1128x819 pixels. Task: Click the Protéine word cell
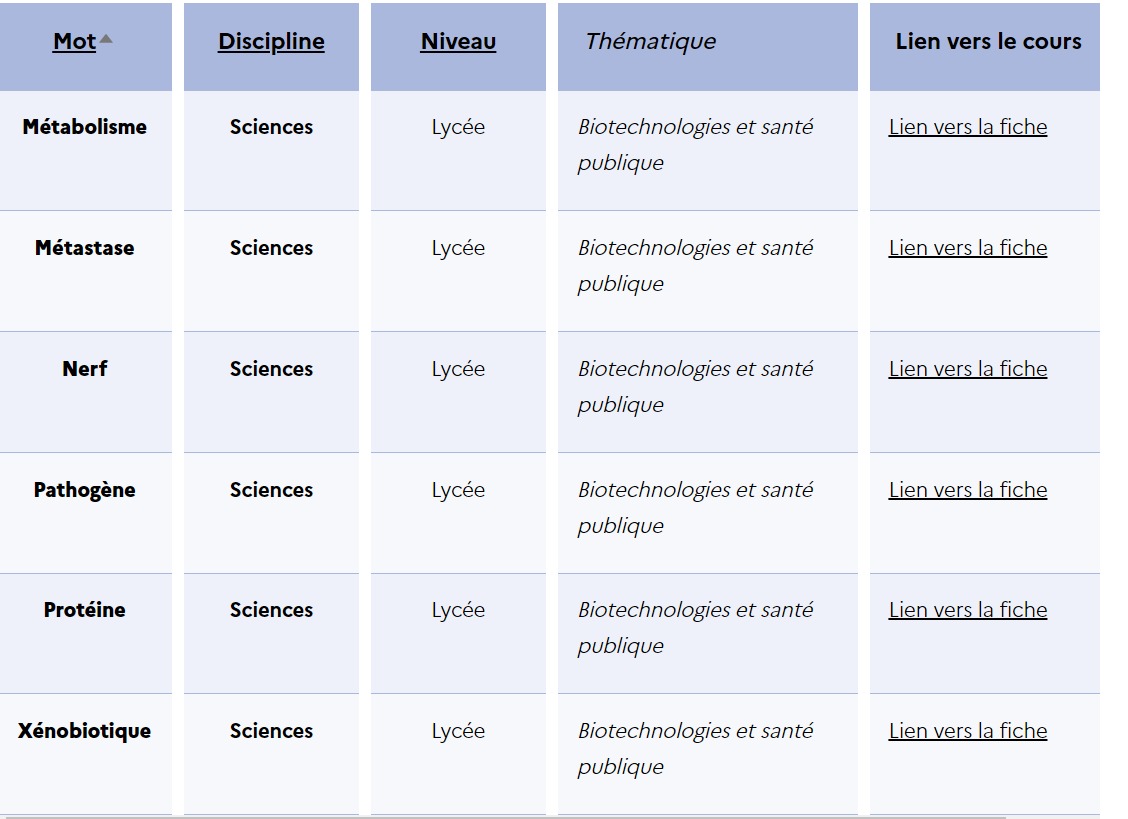[x=85, y=610]
